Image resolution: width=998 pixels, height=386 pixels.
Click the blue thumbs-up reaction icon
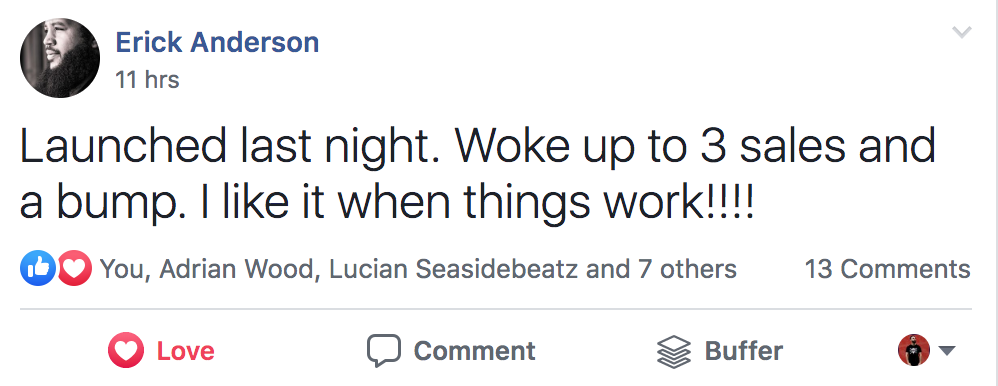[x=38, y=268]
